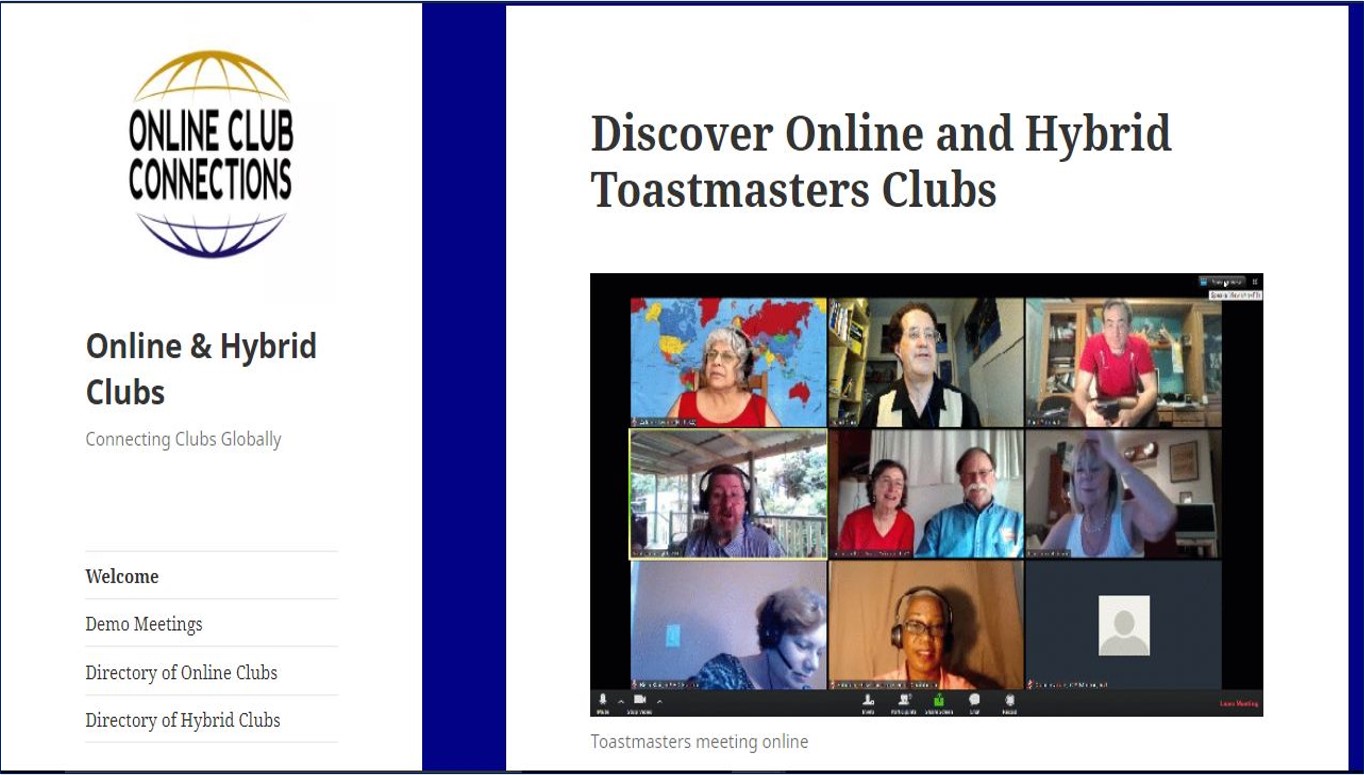Select the video tile of man in red shirt
Viewport: 1364px width, 775px height.
(x=1123, y=362)
